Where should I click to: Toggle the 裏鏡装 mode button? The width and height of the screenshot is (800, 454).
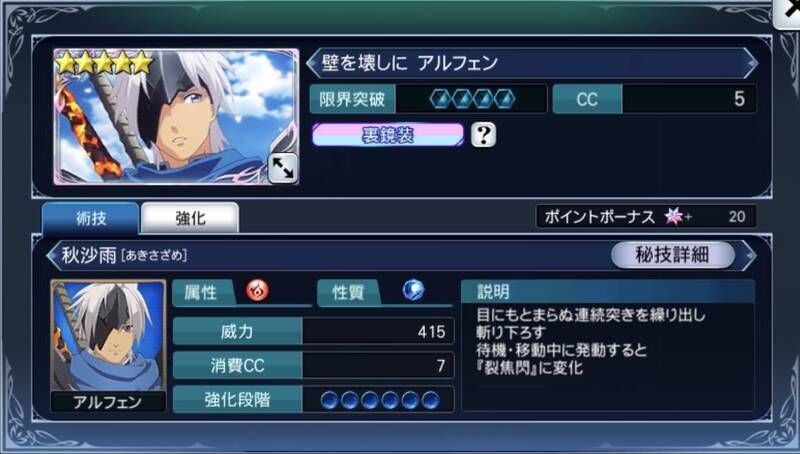tap(388, 135)
